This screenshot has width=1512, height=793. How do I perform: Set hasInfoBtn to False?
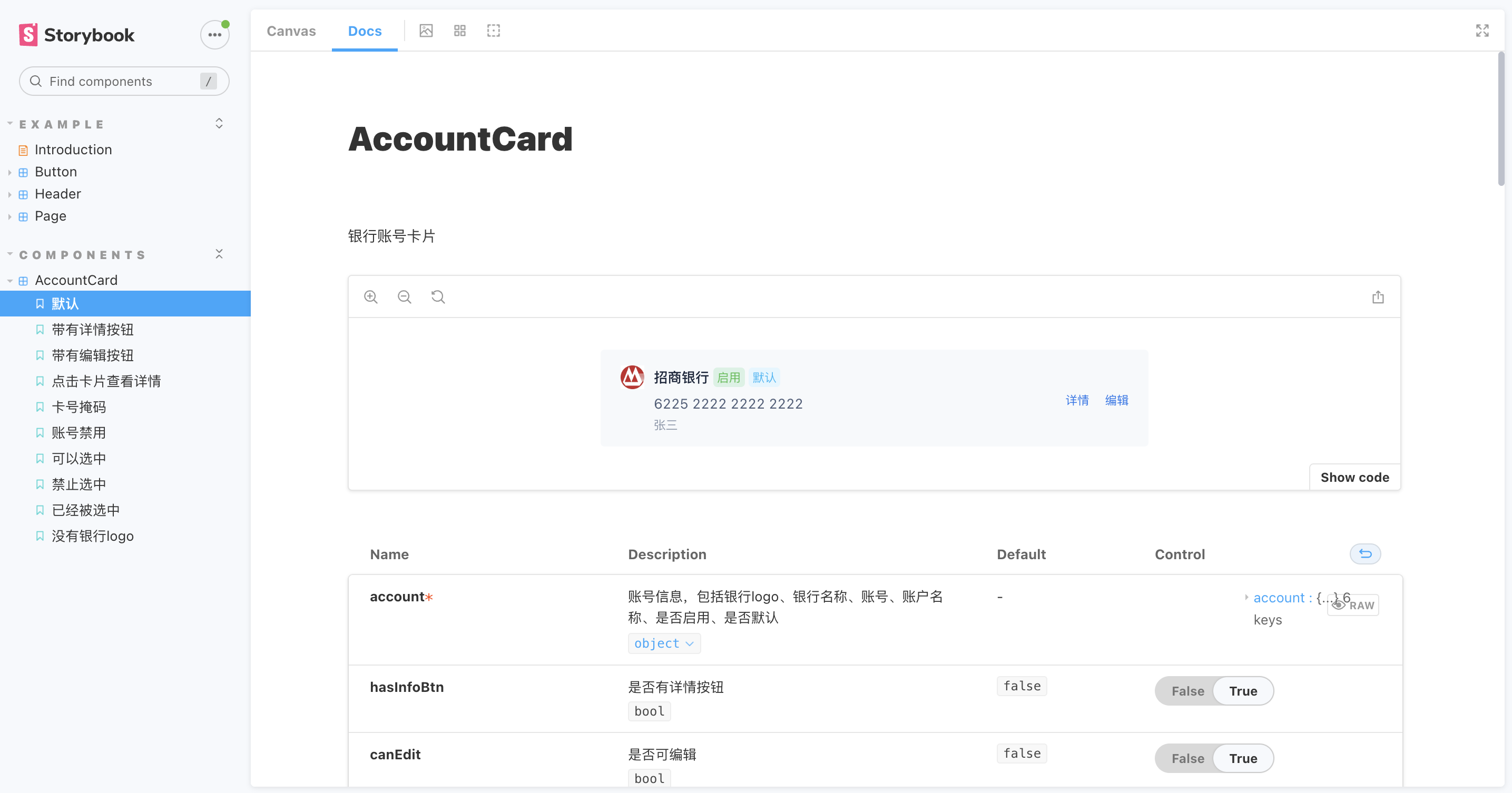[x=1187, y=691]
